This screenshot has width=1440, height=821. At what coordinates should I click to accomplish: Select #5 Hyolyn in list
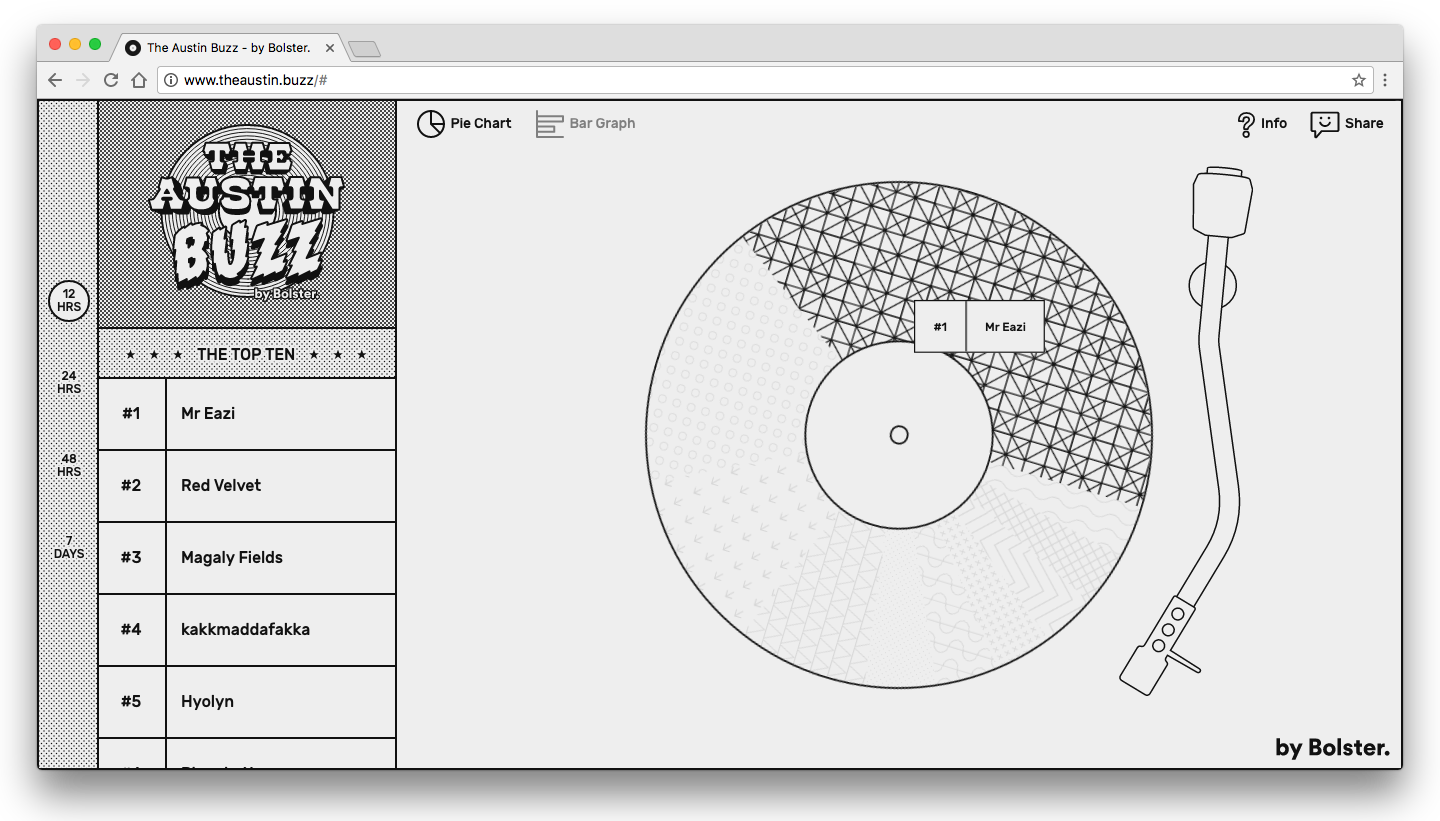pos(247,702)
